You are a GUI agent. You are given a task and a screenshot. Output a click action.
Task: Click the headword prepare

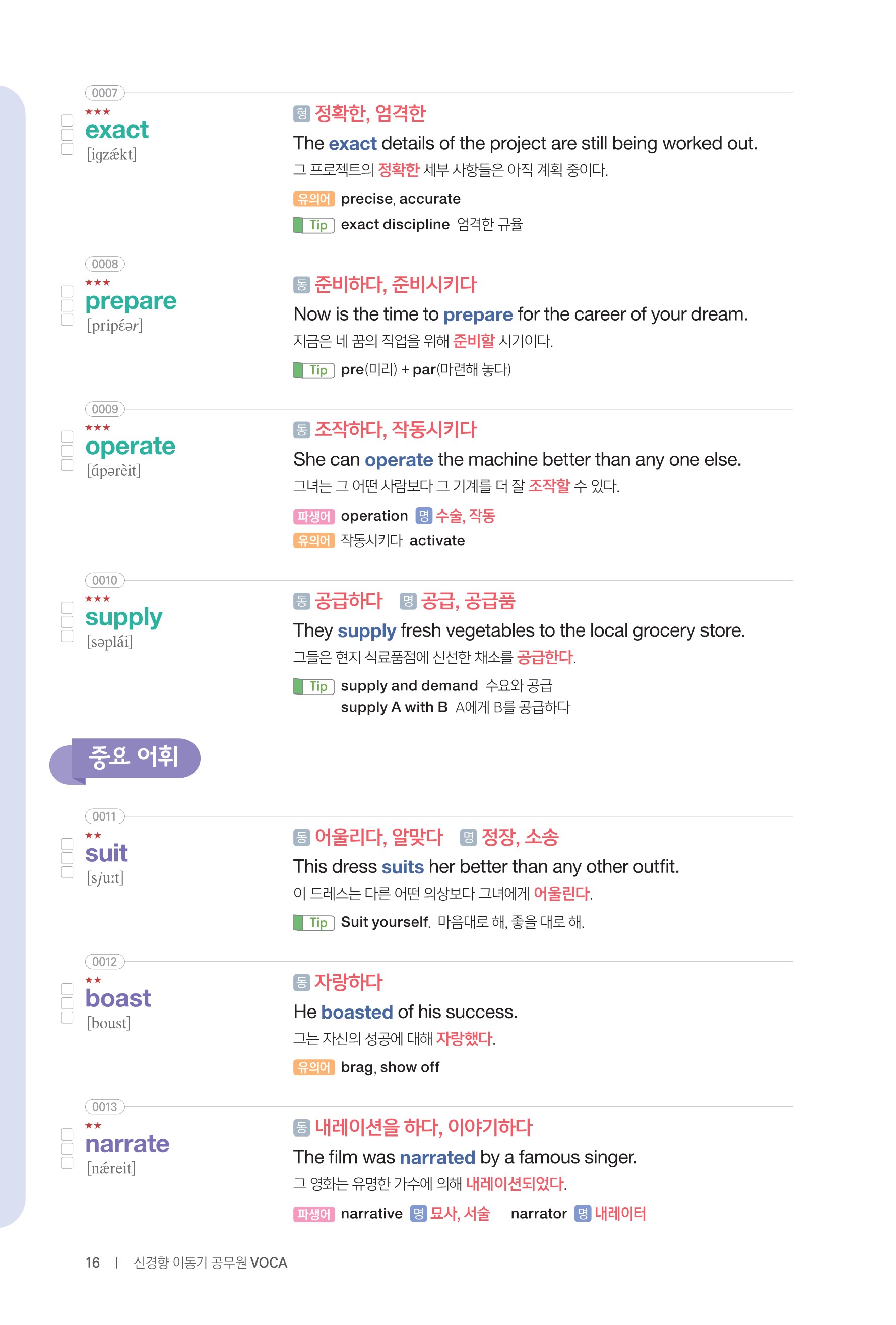tap(131, 301)
